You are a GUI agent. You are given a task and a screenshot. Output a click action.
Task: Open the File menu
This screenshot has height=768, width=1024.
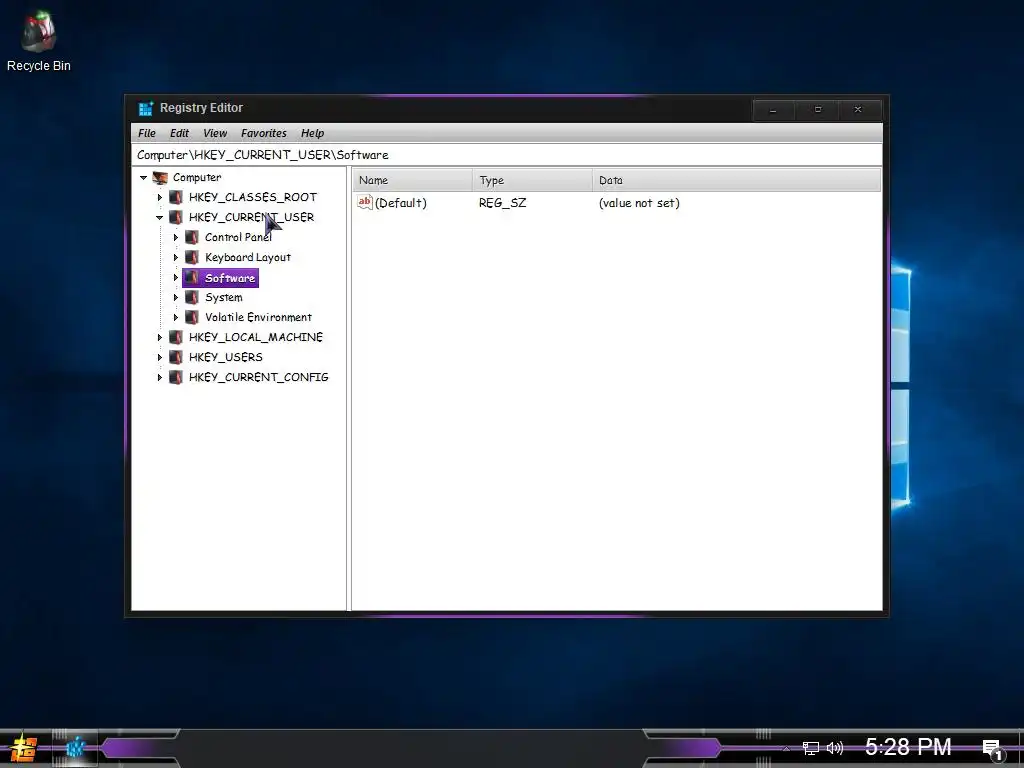pos(147,133)
